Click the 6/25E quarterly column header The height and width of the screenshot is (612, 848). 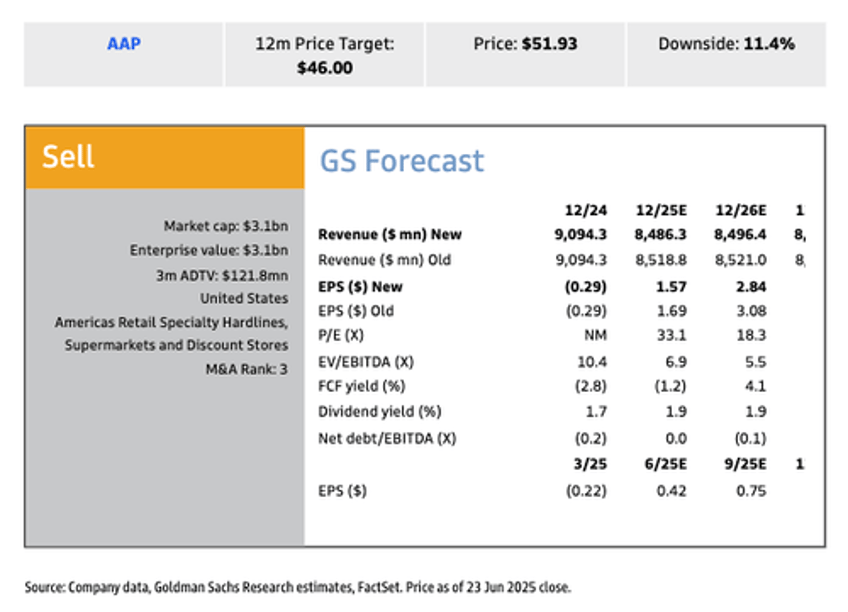pos(665,464)
